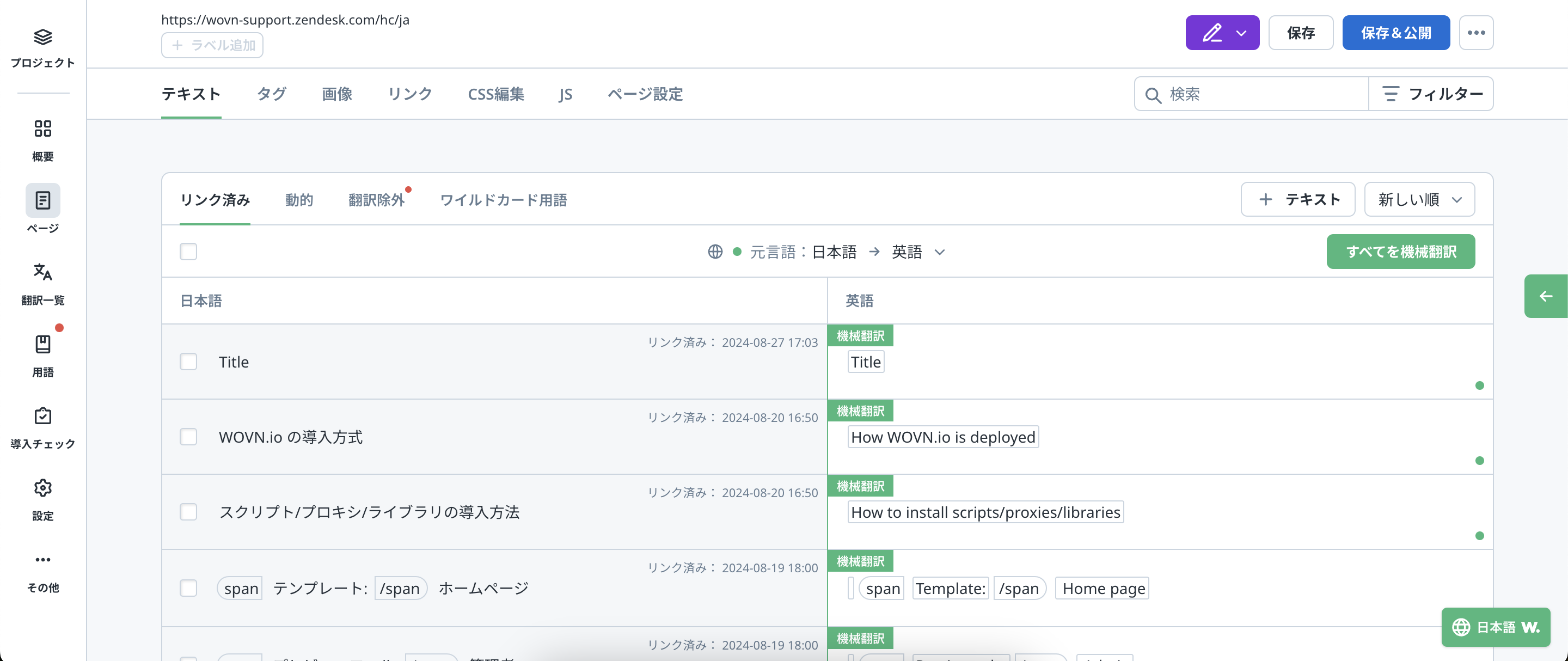Click the すべてを機械翻訳 button
This screenshot has width=1568, height=661.
coord(1400,252)
